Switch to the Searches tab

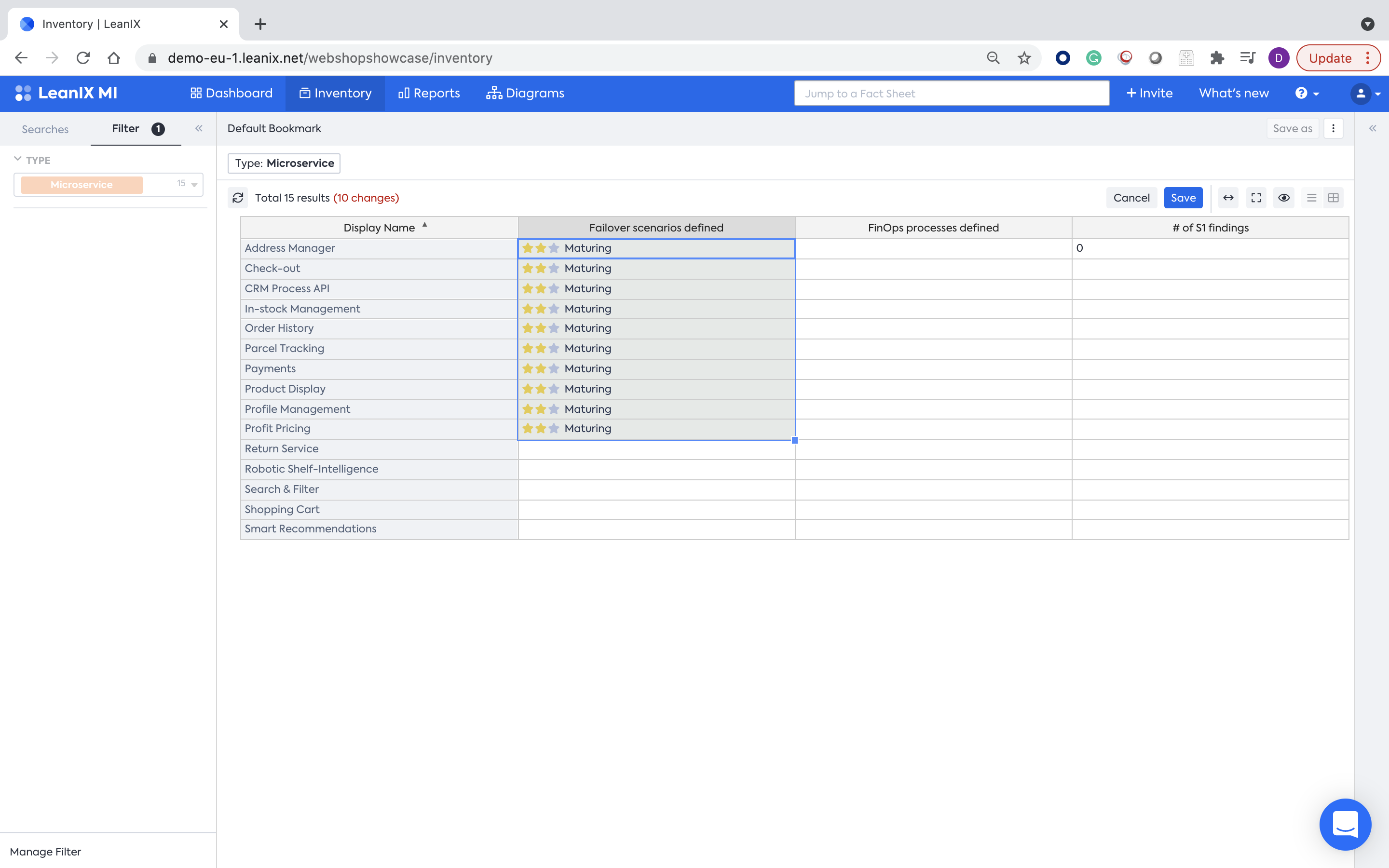pyautogui.click(x=45, y=129)
